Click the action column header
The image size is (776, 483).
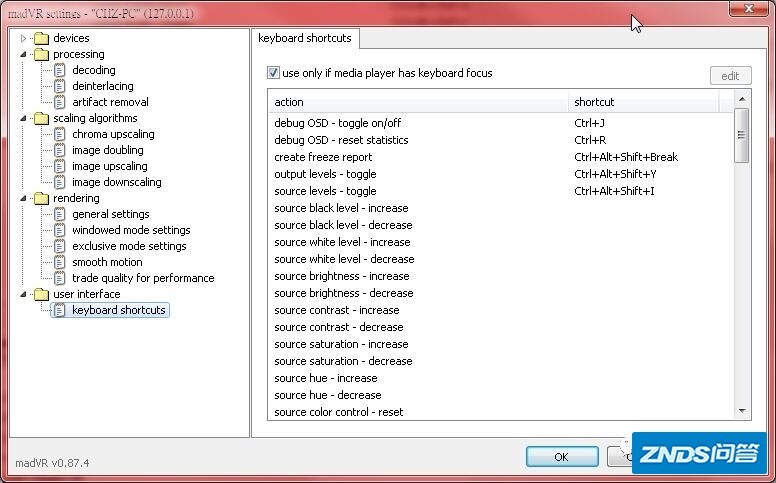click(x=419, y=102)
